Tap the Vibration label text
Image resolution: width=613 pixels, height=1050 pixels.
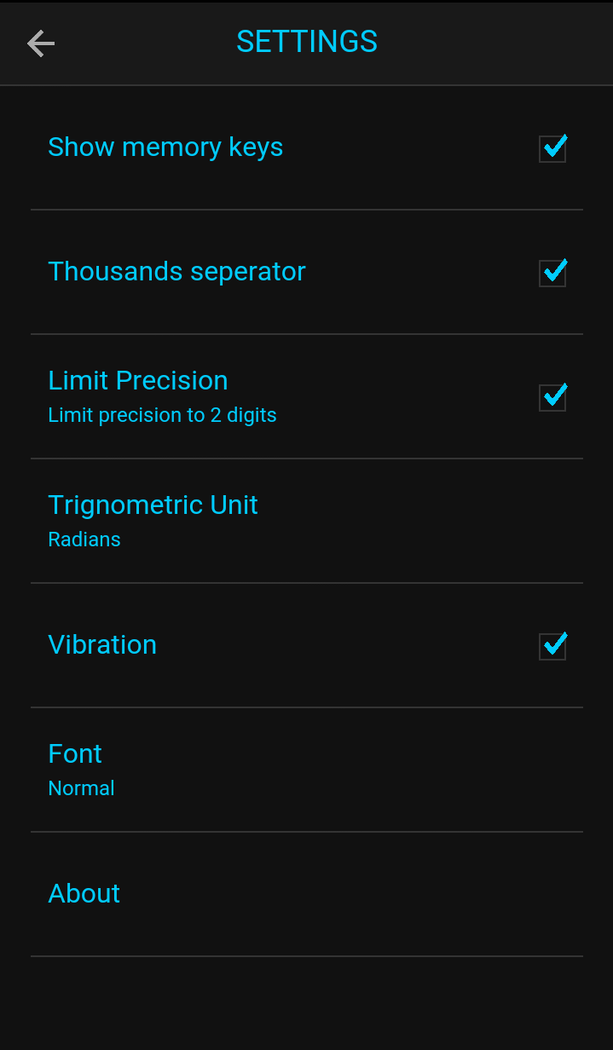[x=102, y=645]
